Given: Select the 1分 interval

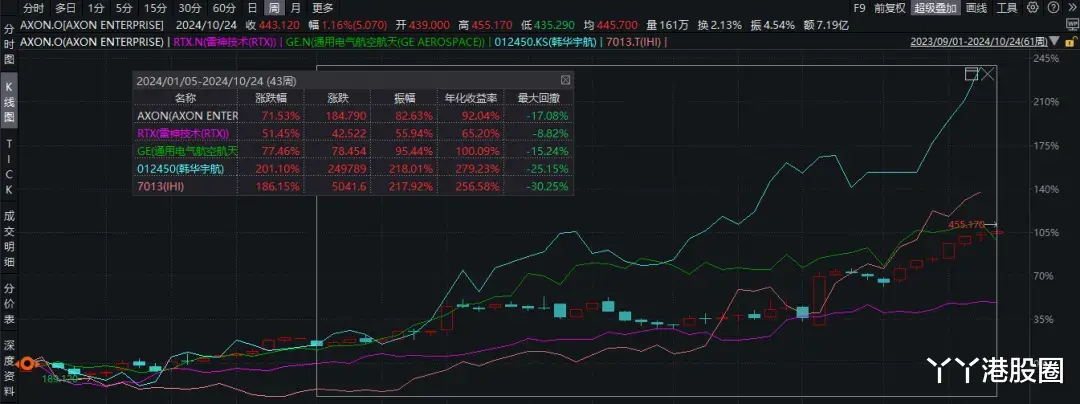Looking at the screenshot, I should pyautogui.click(x=96, y=8).
